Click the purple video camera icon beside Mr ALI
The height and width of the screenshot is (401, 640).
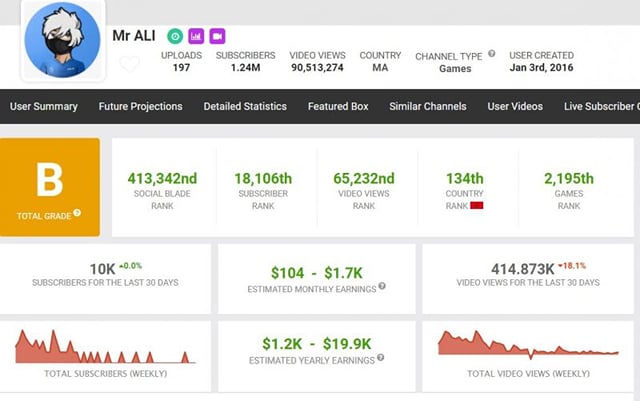217,36
